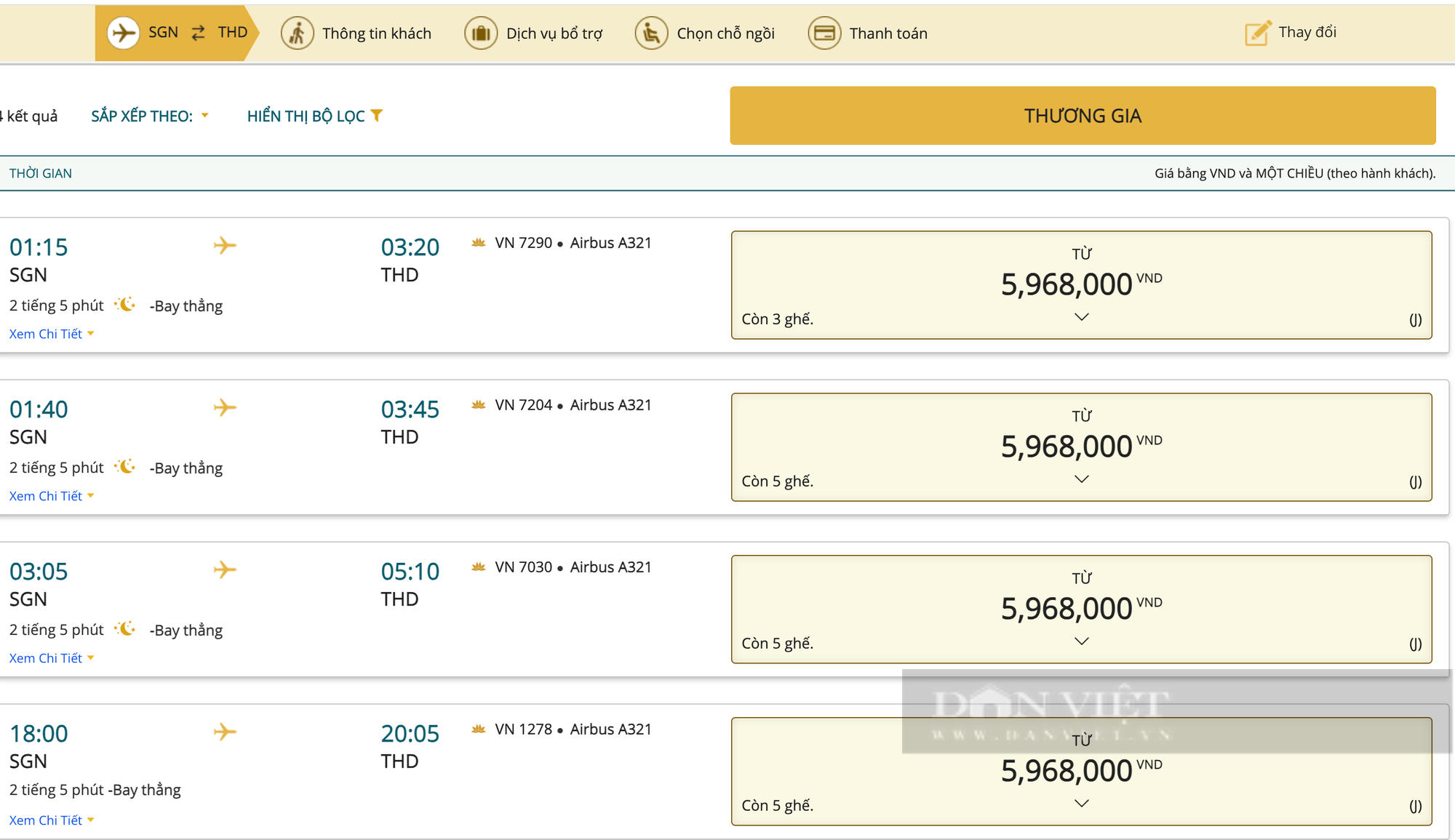Click the VN 1278 Airbus A321 label
Viewport: 1455px width, 840px height.
pyautogui.click(x=573, y=729)
